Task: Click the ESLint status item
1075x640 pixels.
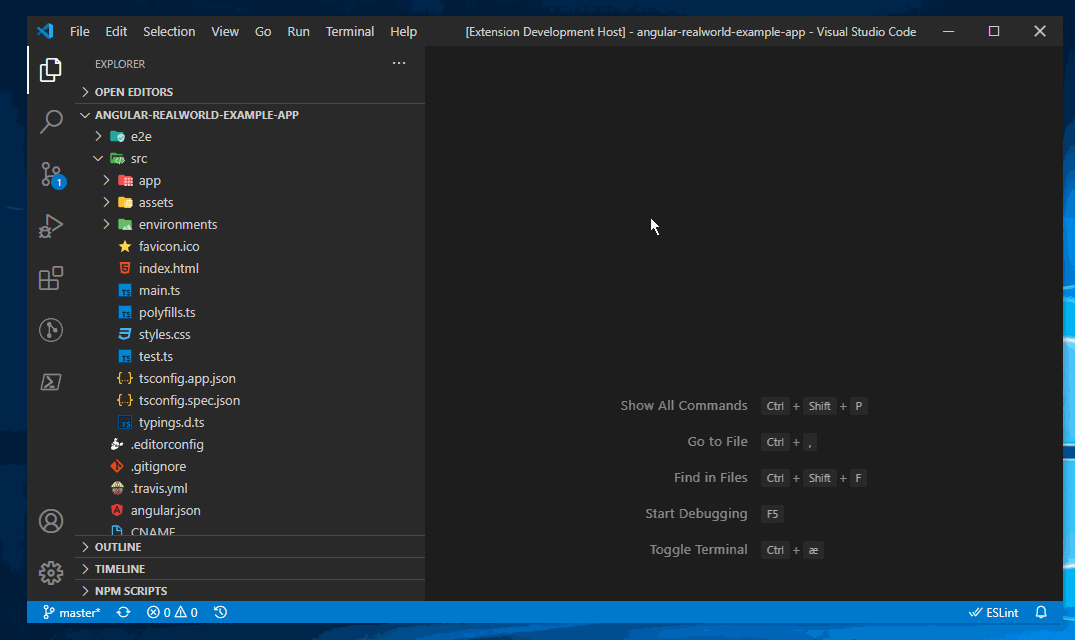Action: coord(993,613)
